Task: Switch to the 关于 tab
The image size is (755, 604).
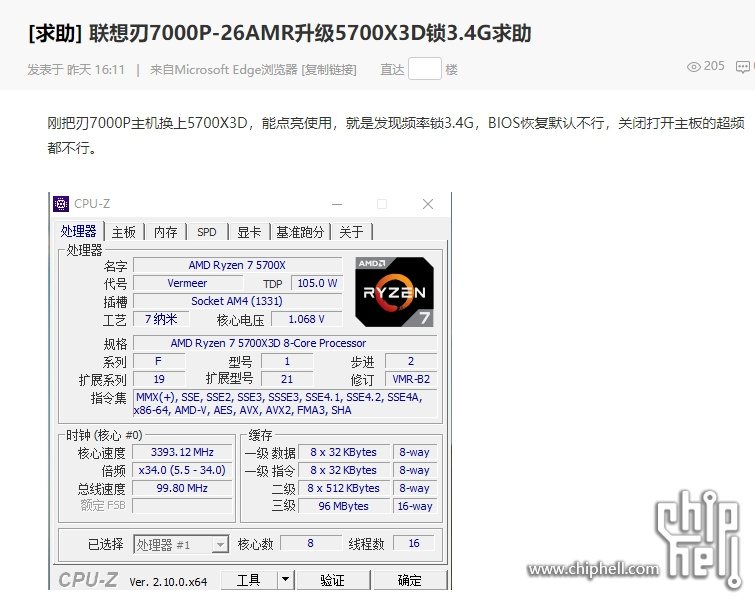Action: pos(351,232)
